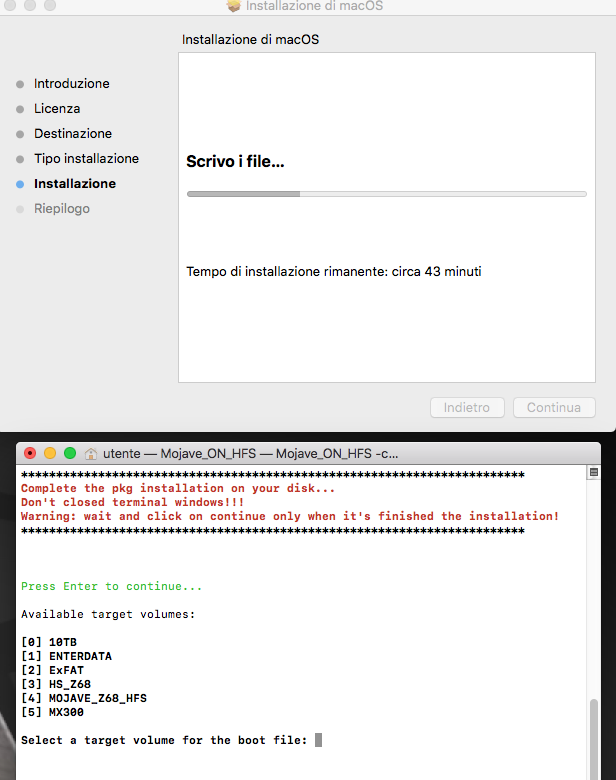The image size is (616, 780).
Task: Click the "[2] ExFAT" volume line
Action: [x=52, y=670]
